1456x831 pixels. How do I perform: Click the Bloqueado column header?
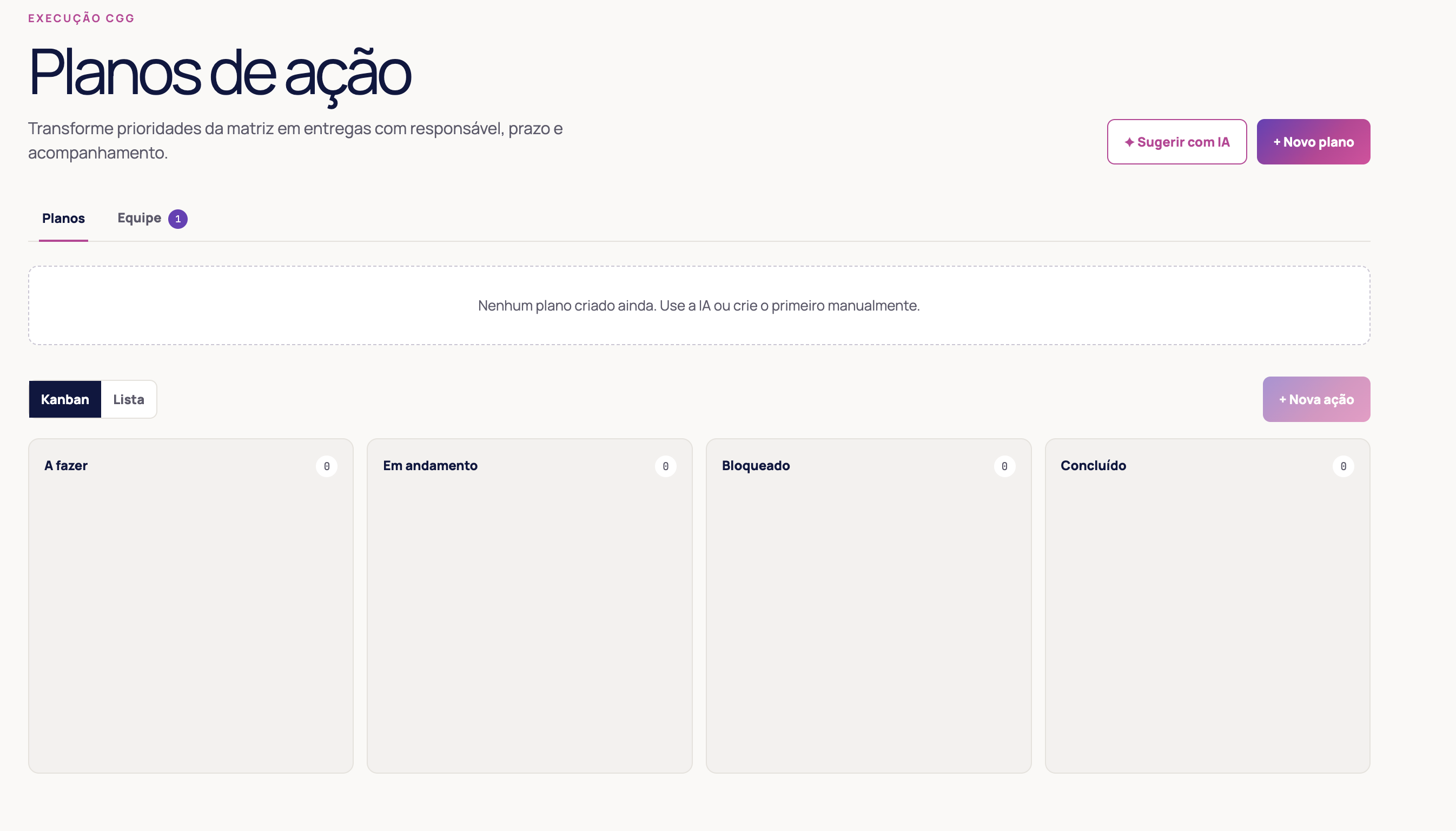point(756,466)
